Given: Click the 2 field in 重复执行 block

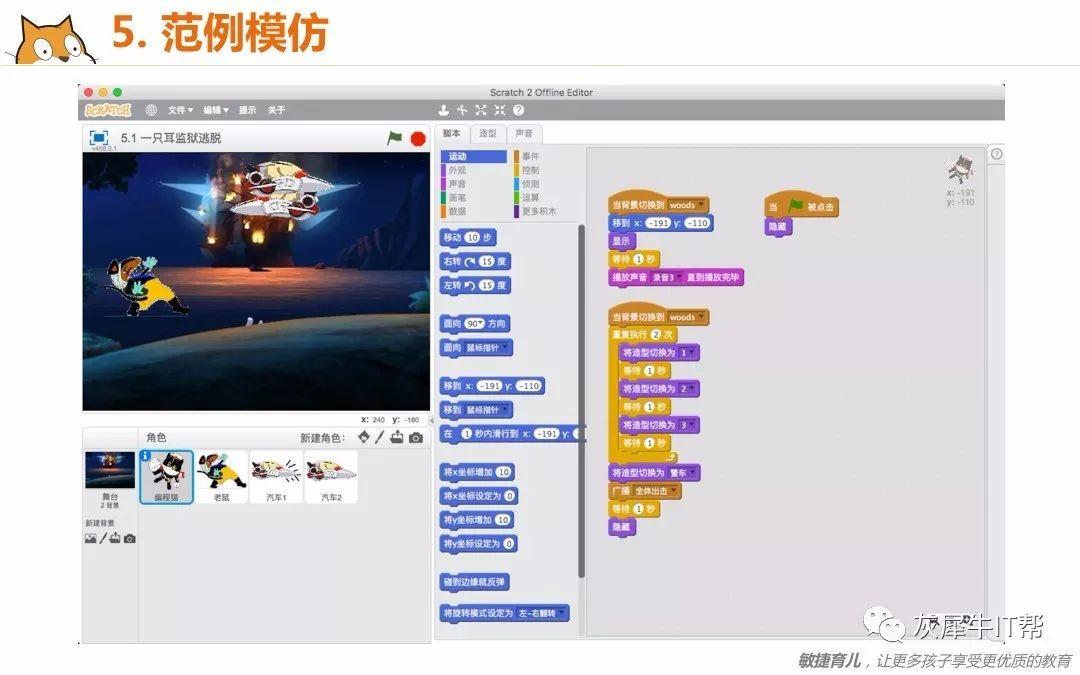Looking at the screenshot, I should (656, 335).
